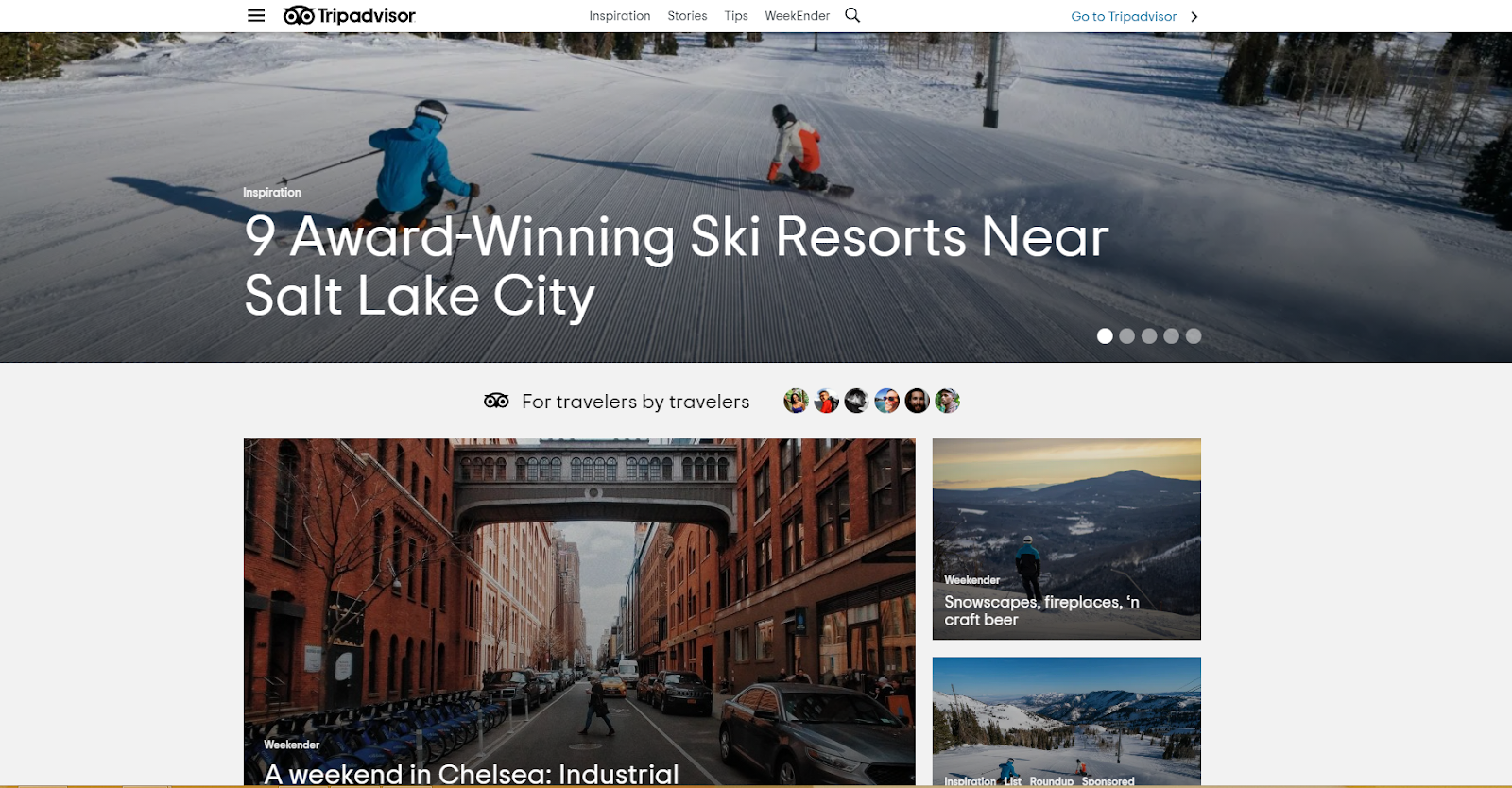Open the WeekEnder nav item
Screen dimensions: 1512x788
click(x=797, y=16)
